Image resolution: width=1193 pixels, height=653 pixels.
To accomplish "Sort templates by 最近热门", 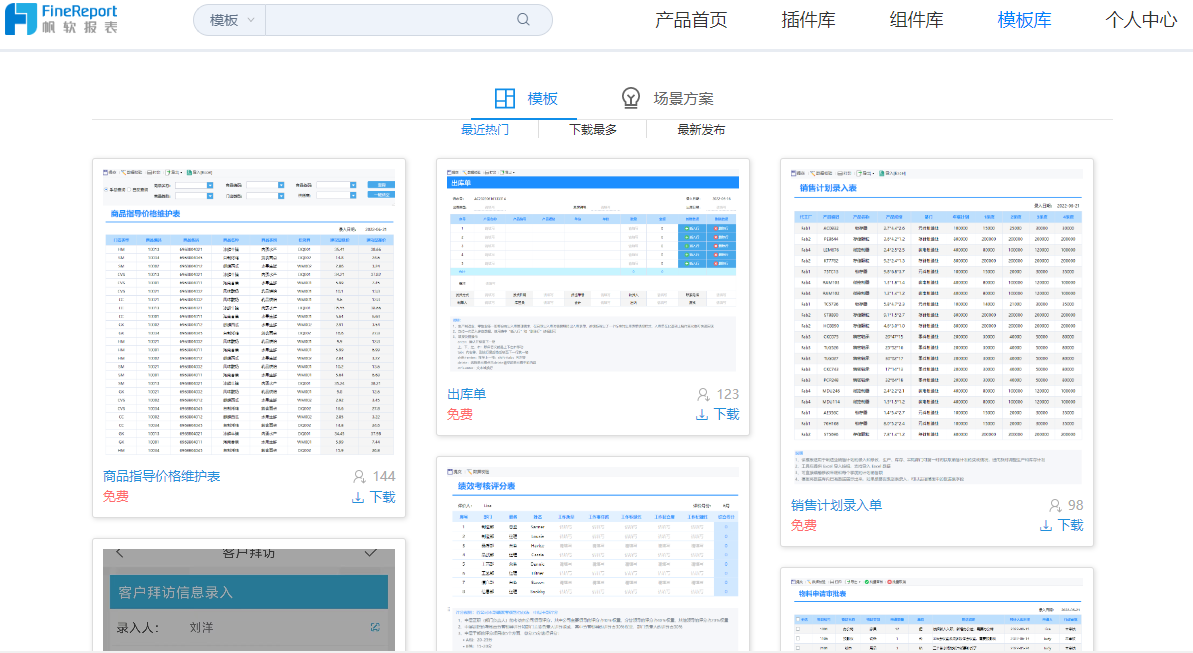I will coord(484,130).
